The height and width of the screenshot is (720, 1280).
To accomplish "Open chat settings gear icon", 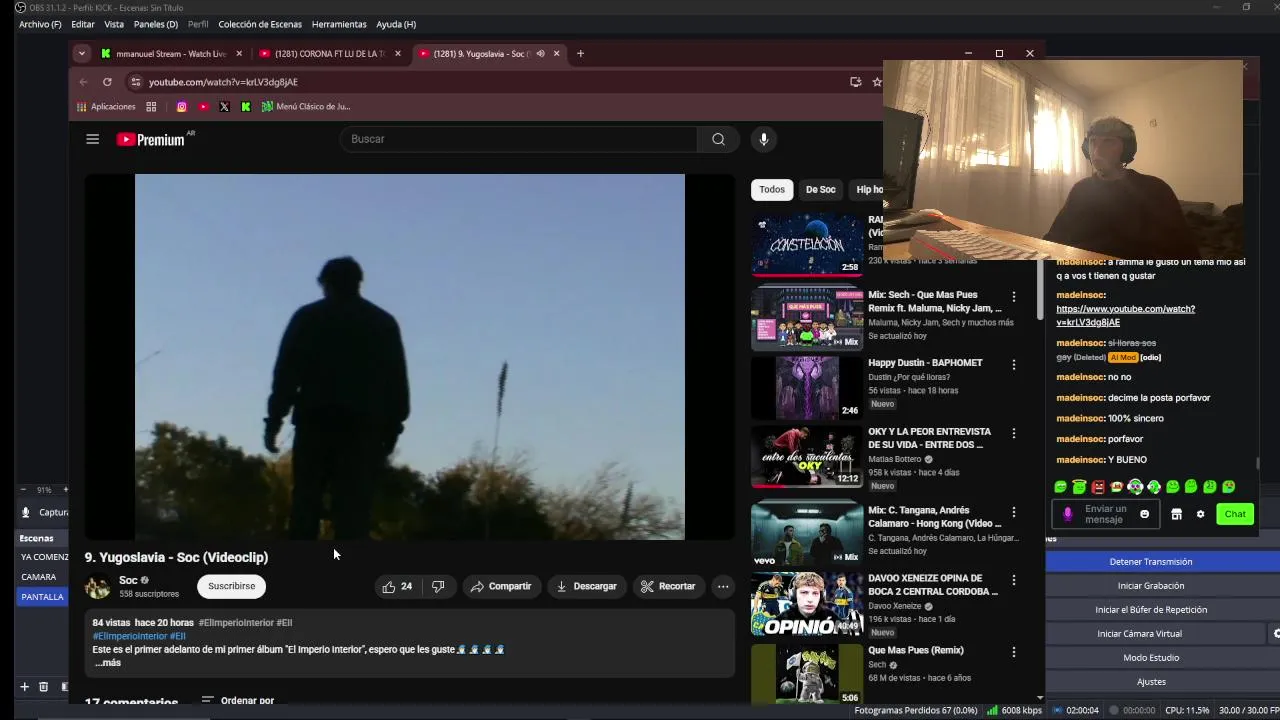I will pos(1200,514).
